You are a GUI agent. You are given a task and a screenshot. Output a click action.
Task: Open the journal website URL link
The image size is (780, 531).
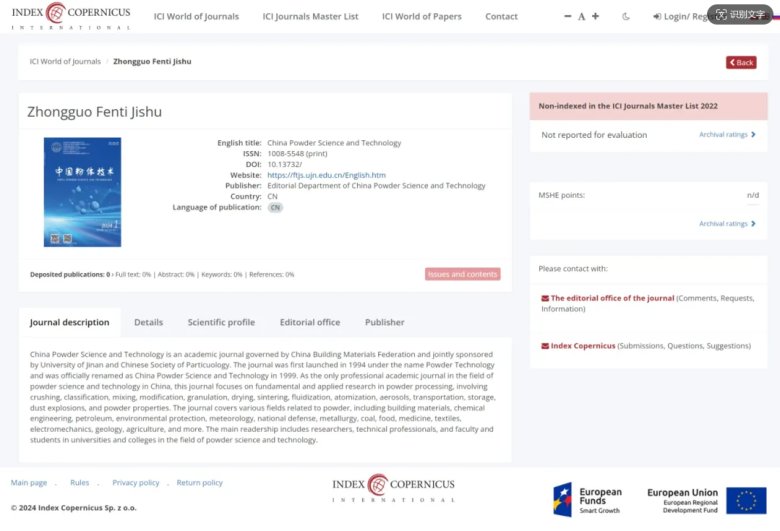coord(326,175)
